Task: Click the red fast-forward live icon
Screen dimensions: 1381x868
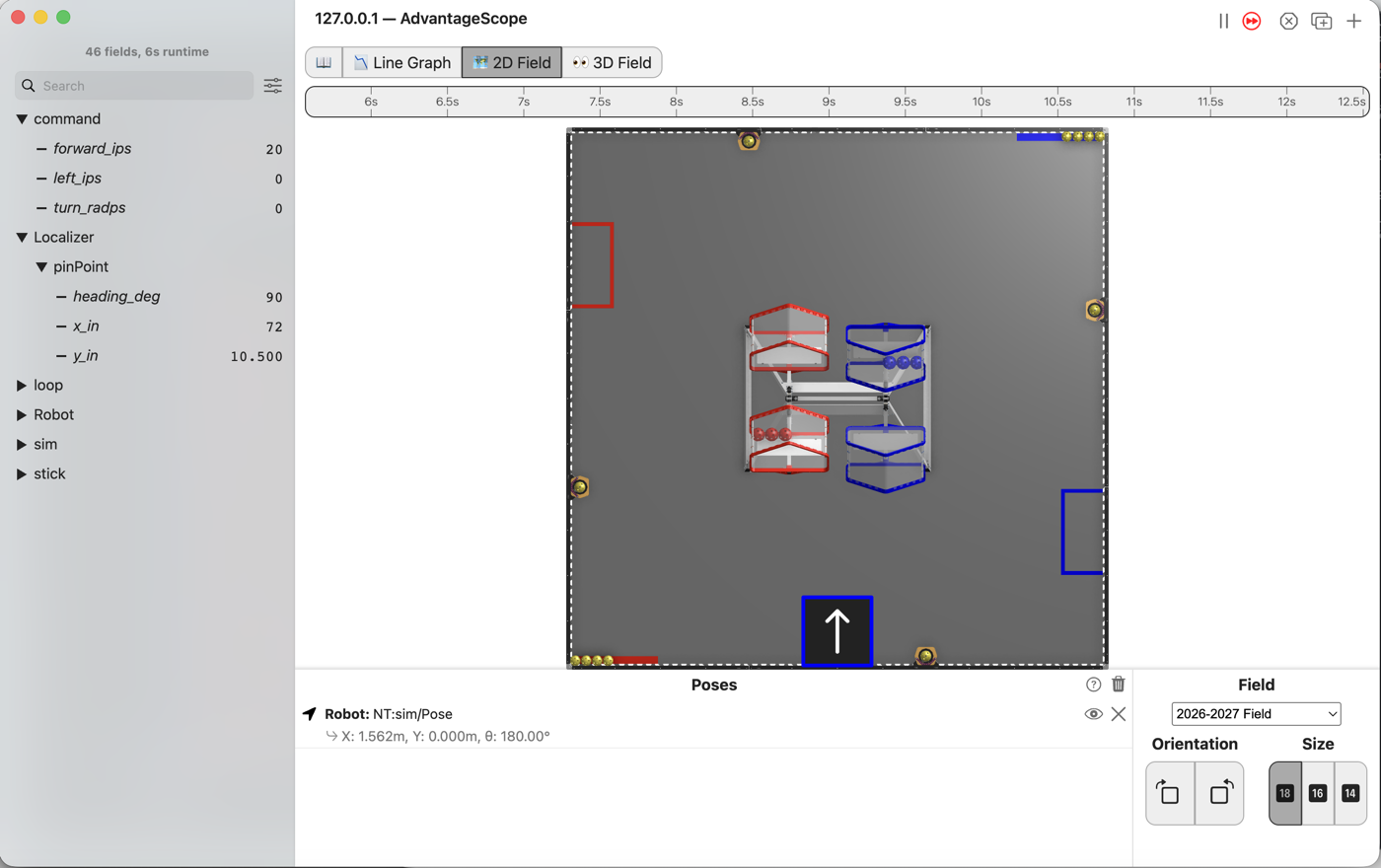Action: click(1252, 21)
